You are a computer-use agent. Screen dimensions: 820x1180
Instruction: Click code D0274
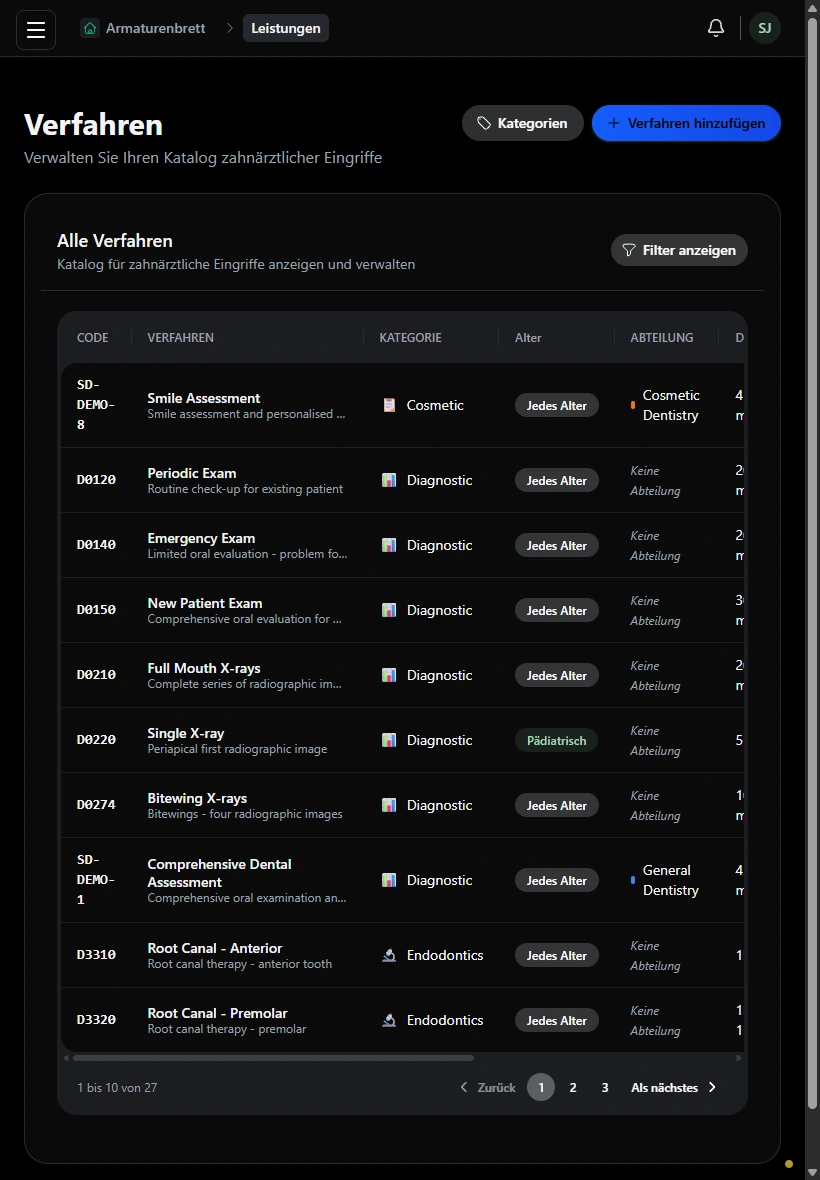point(96,805)
